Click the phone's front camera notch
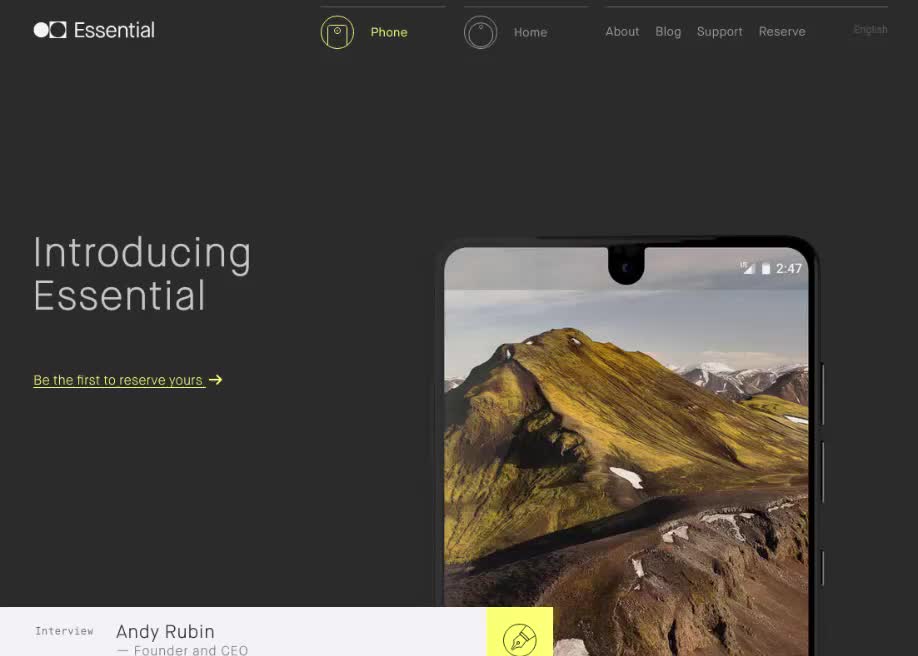 click(626, 266)
